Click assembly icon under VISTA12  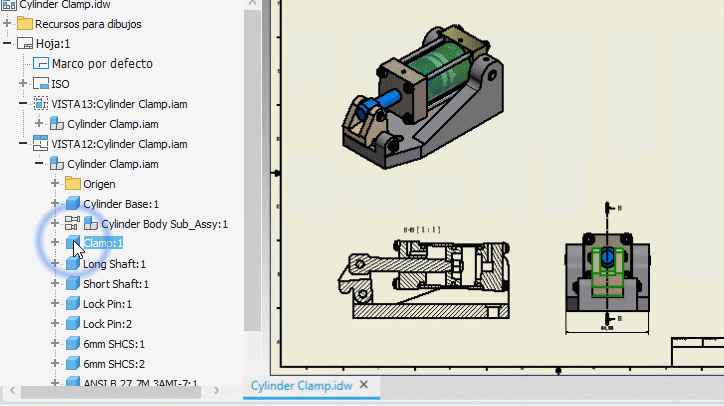pos(56,164)
